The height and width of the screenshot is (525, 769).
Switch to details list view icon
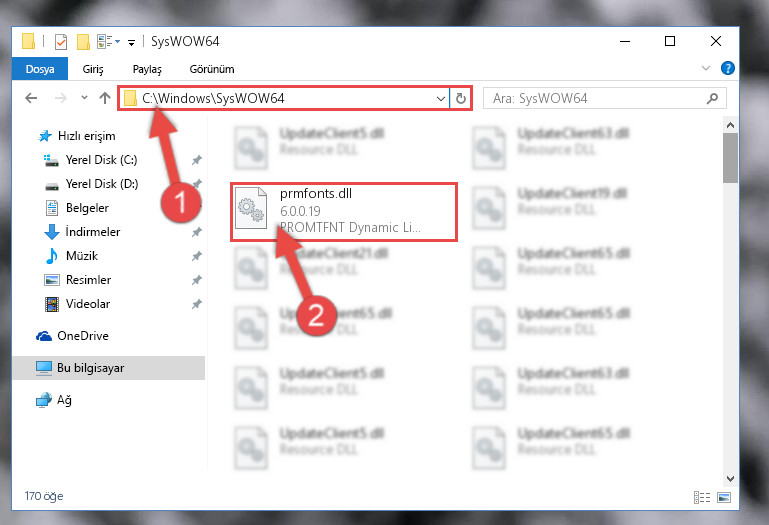tap(702, 498)
